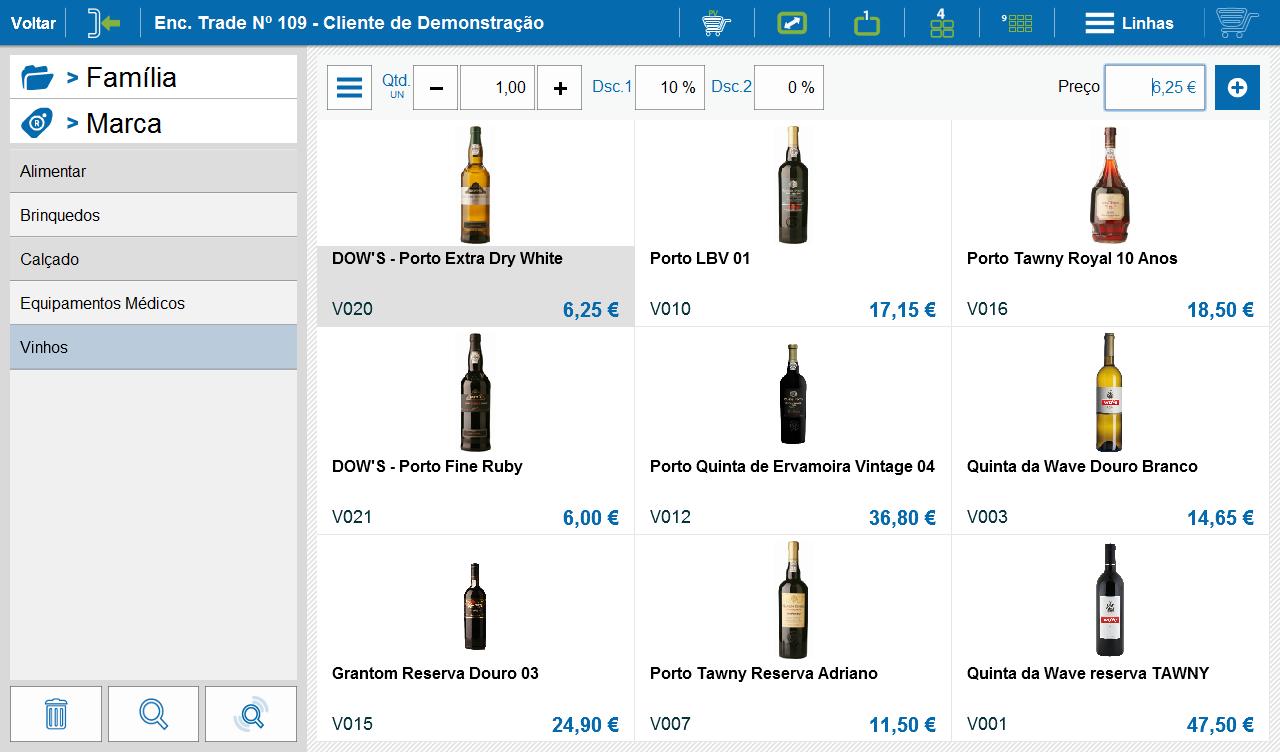The image size is (1280, 752).
Task: Click the Quinta da Wave Douro Branco image
Action: [1109, 392]
